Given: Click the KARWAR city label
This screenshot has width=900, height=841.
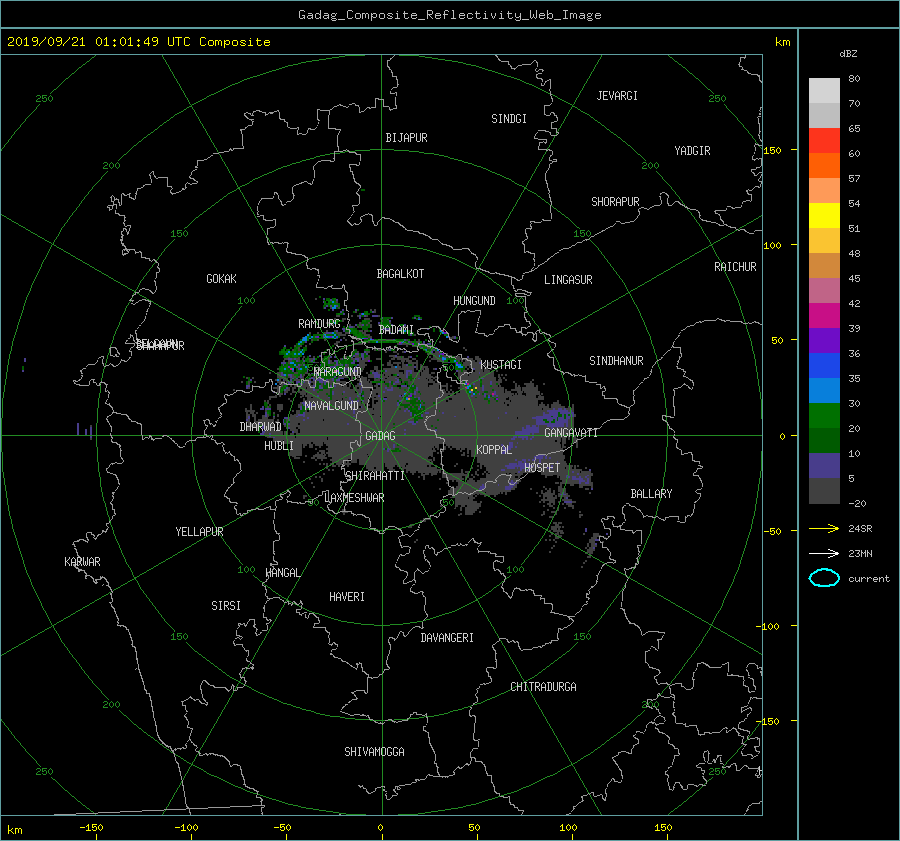Looking at the screenshot, I should click(82, 561).
